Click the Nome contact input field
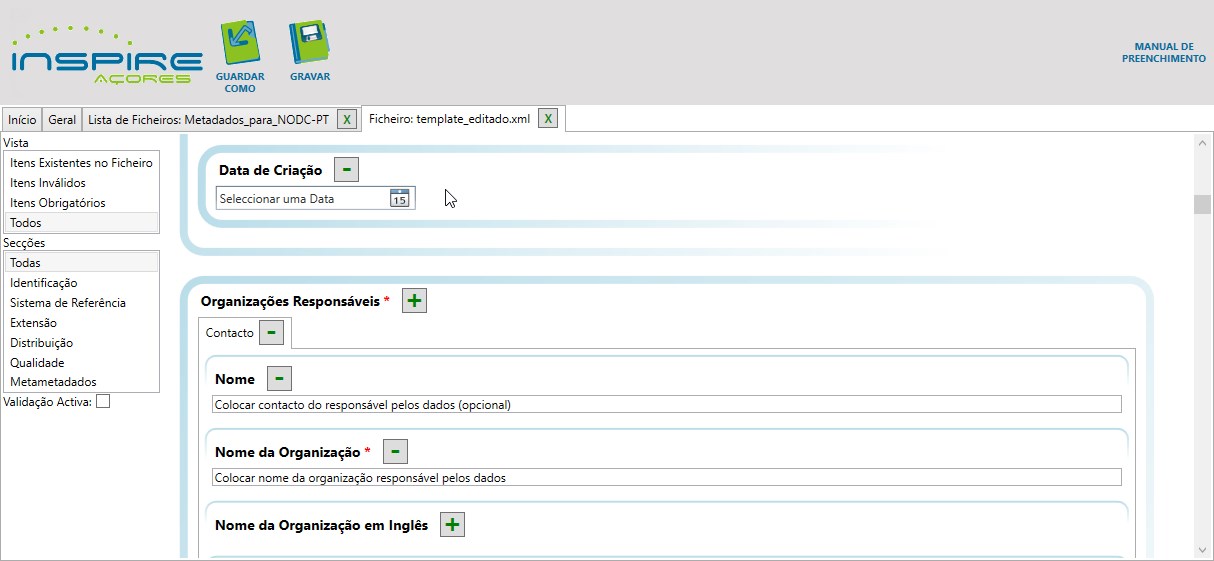The image size is (1214, 561). [666, 405]
